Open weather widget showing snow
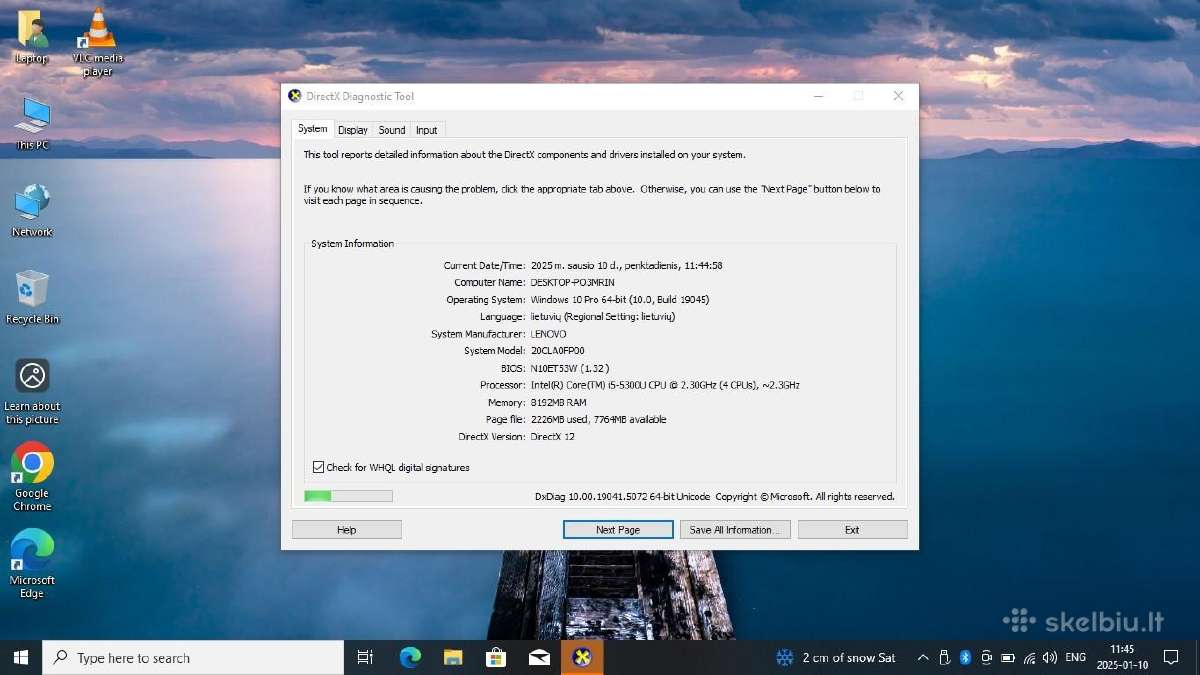1200x675 pixels. point(836,657)
